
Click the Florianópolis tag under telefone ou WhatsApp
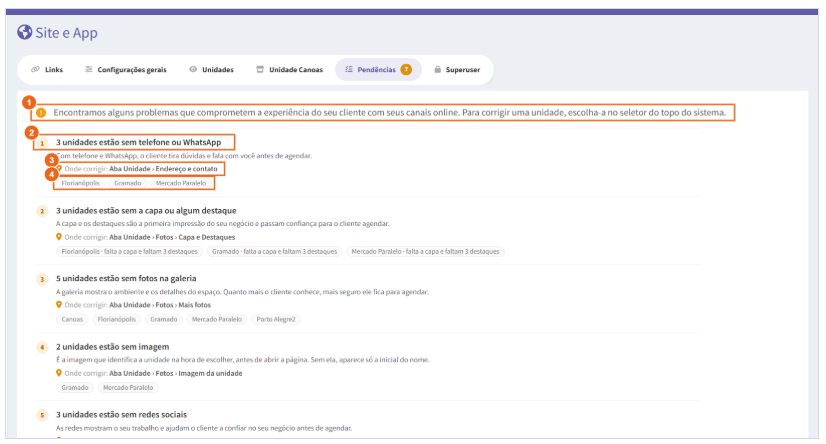pyautogui.click(x=81, y=183)
